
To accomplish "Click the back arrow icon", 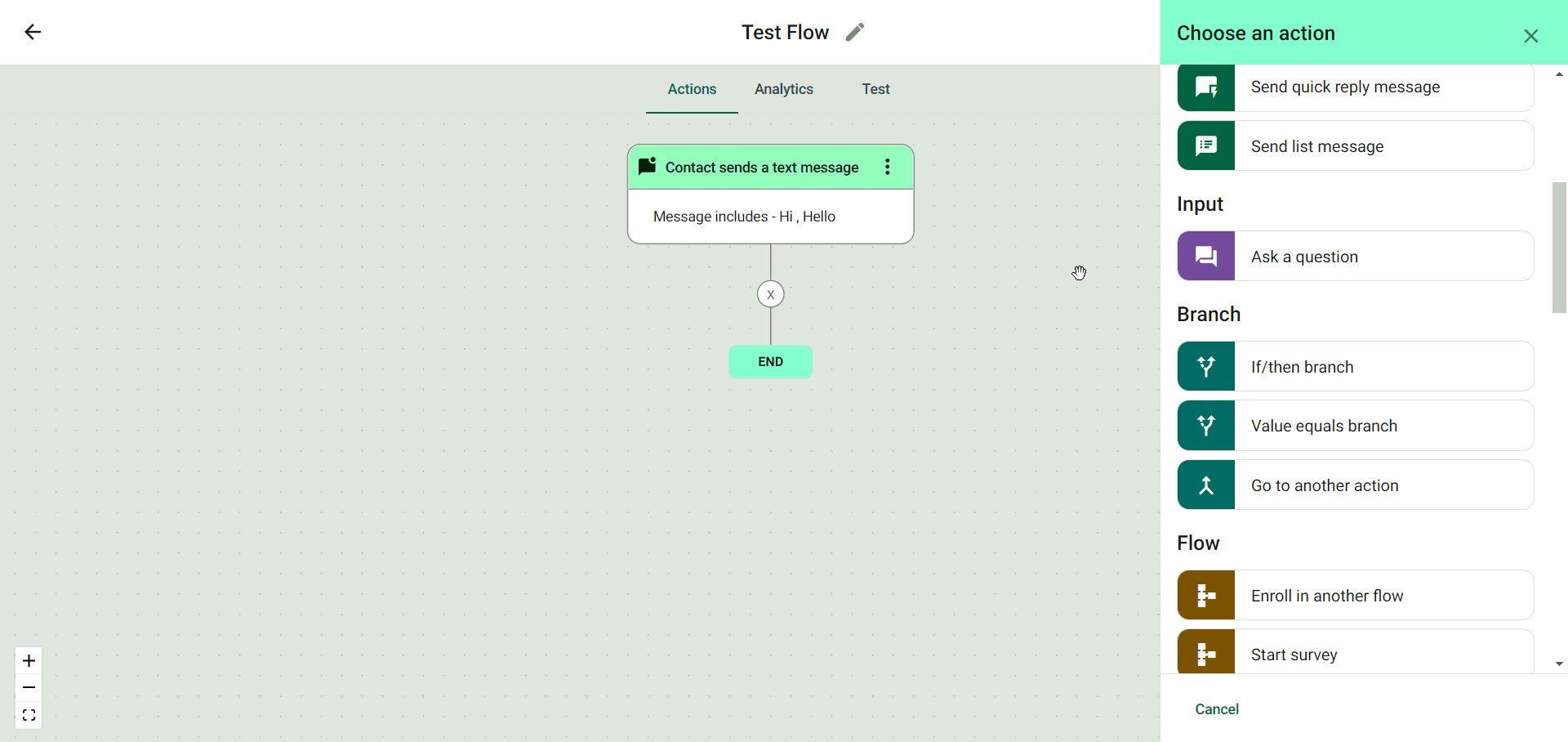I will pos(33,32).
